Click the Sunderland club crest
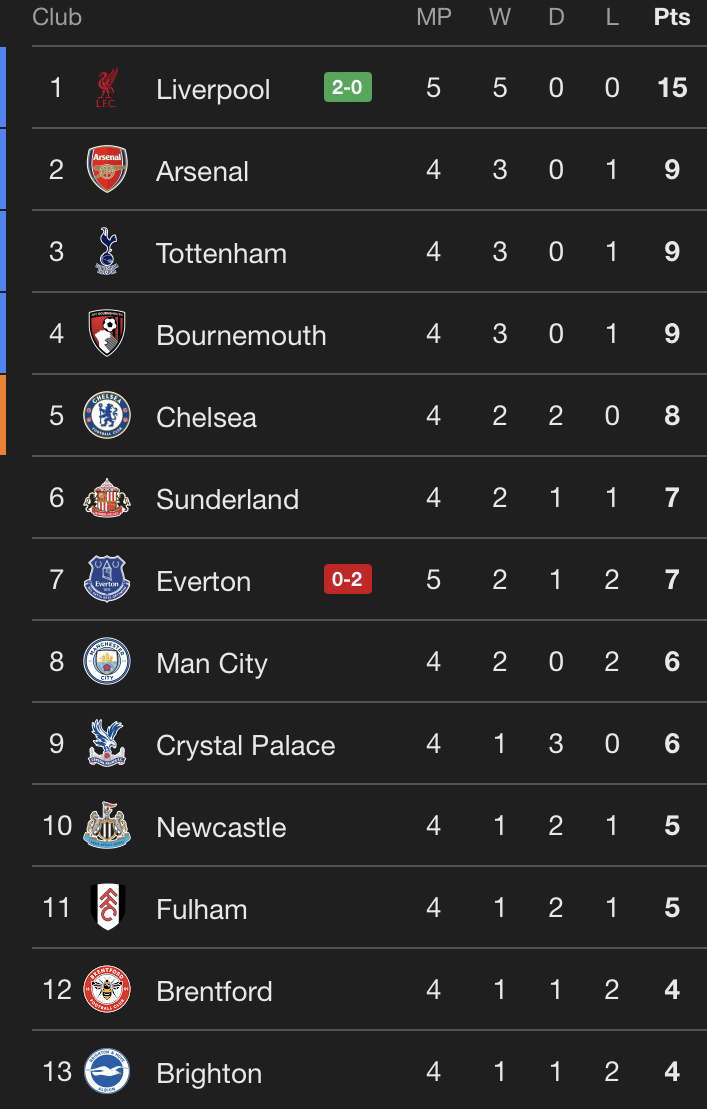Image resolution: width=707 pixels, height=1109 pixels. pyautogui.click(x=106, y=498)
